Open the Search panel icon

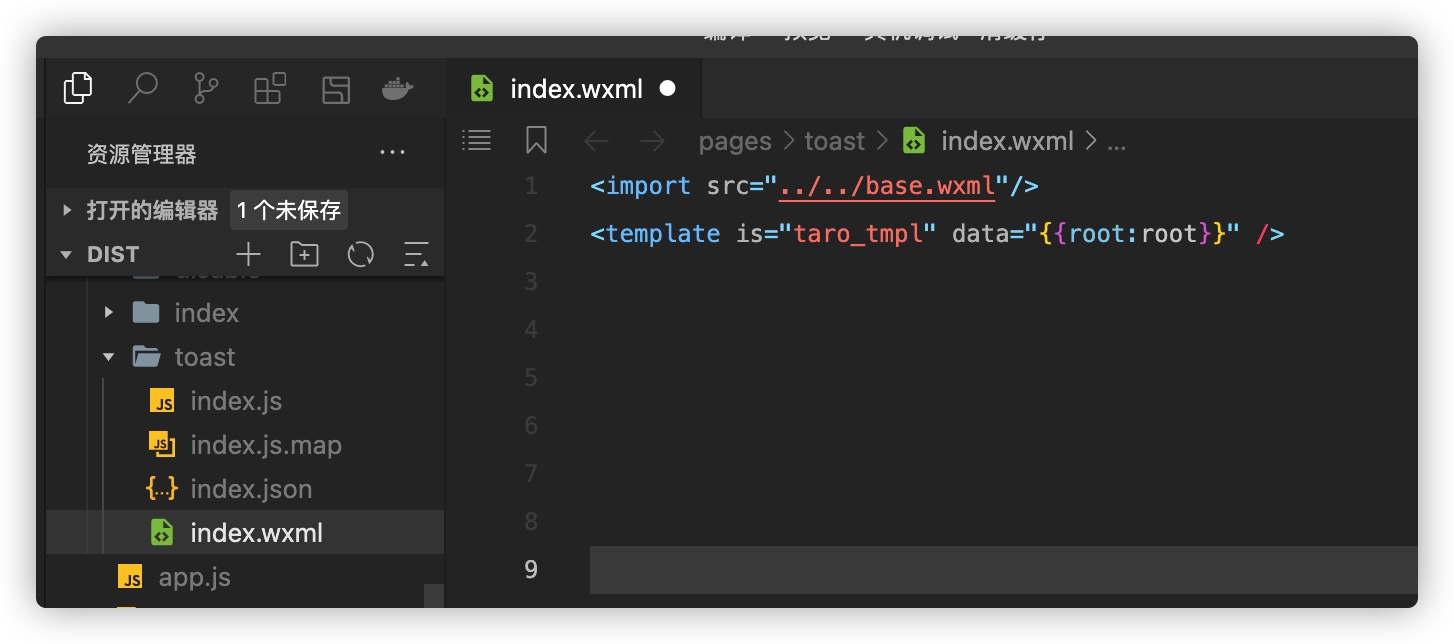tap(143, 89)
